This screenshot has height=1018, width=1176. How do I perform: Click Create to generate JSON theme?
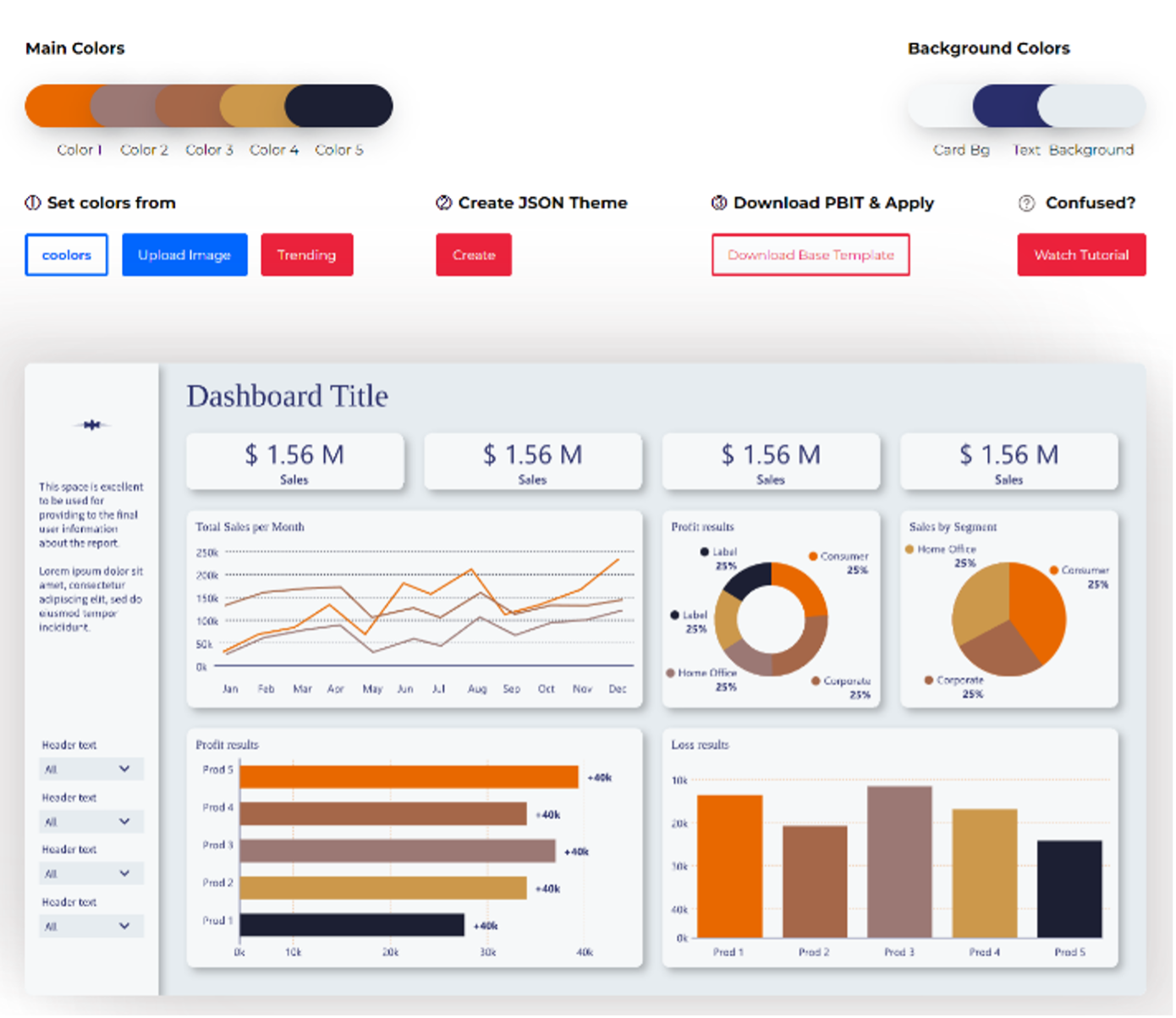point(474,255)
